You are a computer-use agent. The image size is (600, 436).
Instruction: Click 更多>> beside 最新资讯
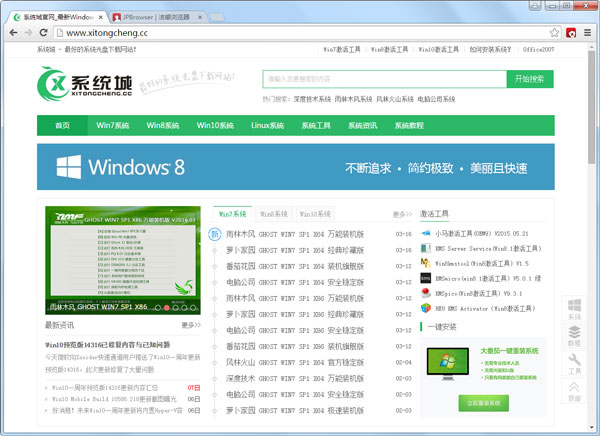click(x=191, y=325)
